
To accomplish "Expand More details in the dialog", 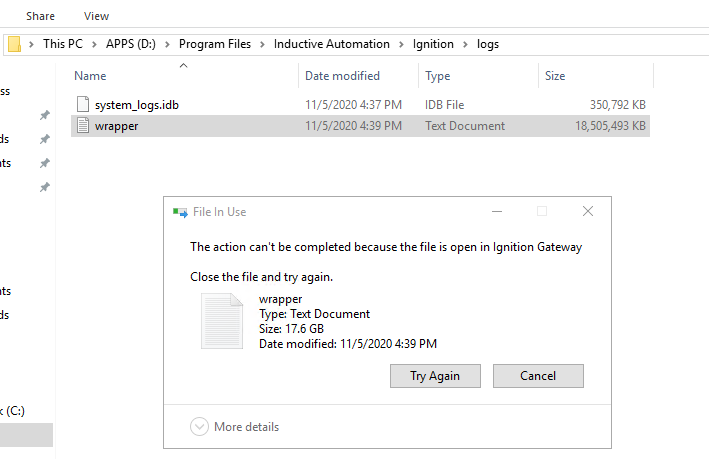I will point(235,426).
